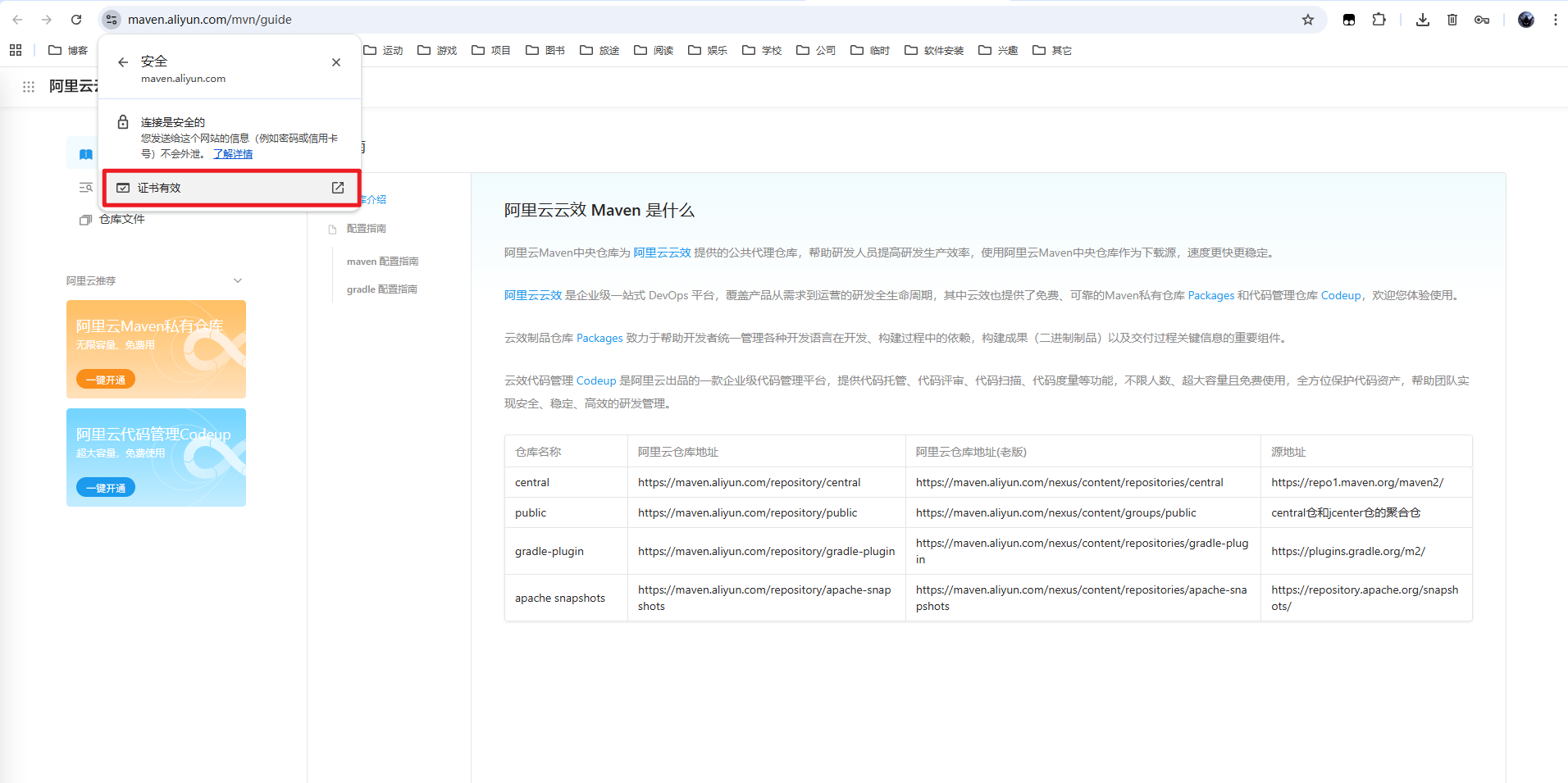Click the site information icon in address bar
This screenshot has width=1568, height=783.
[x=112, y=20]
